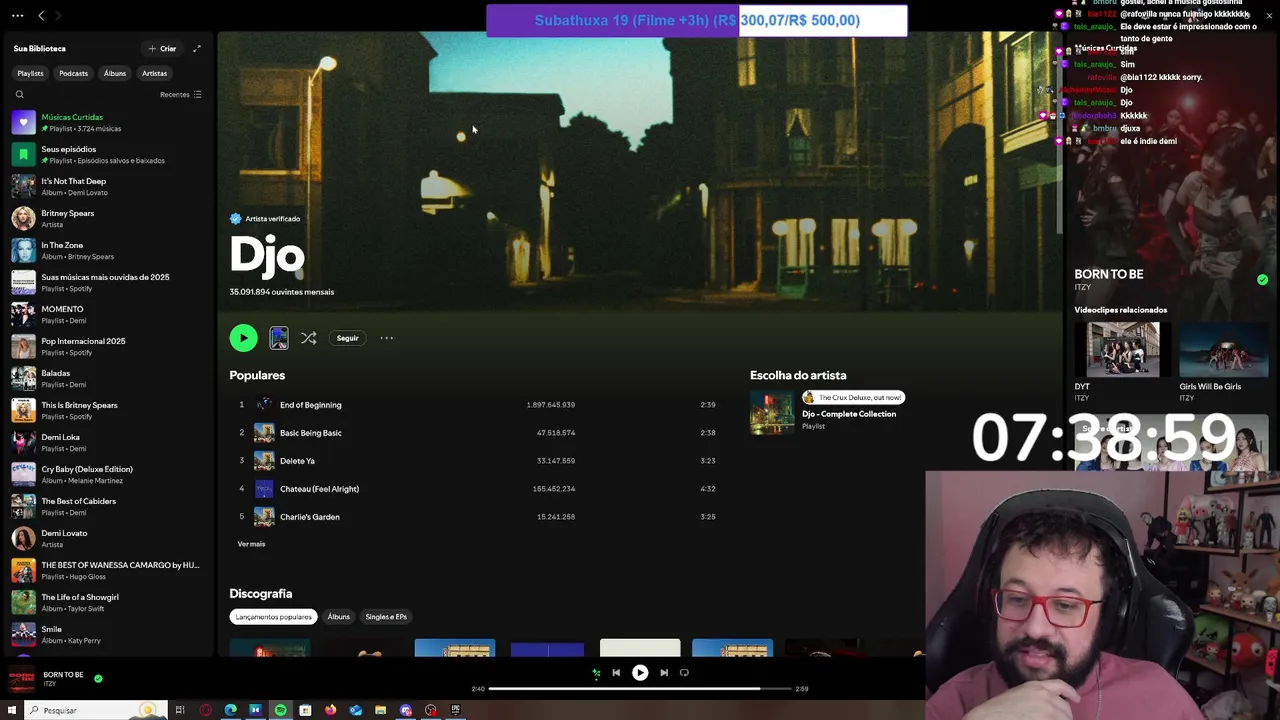
Task: Open Smile album by Katy Perry
Action: [107, 634]
